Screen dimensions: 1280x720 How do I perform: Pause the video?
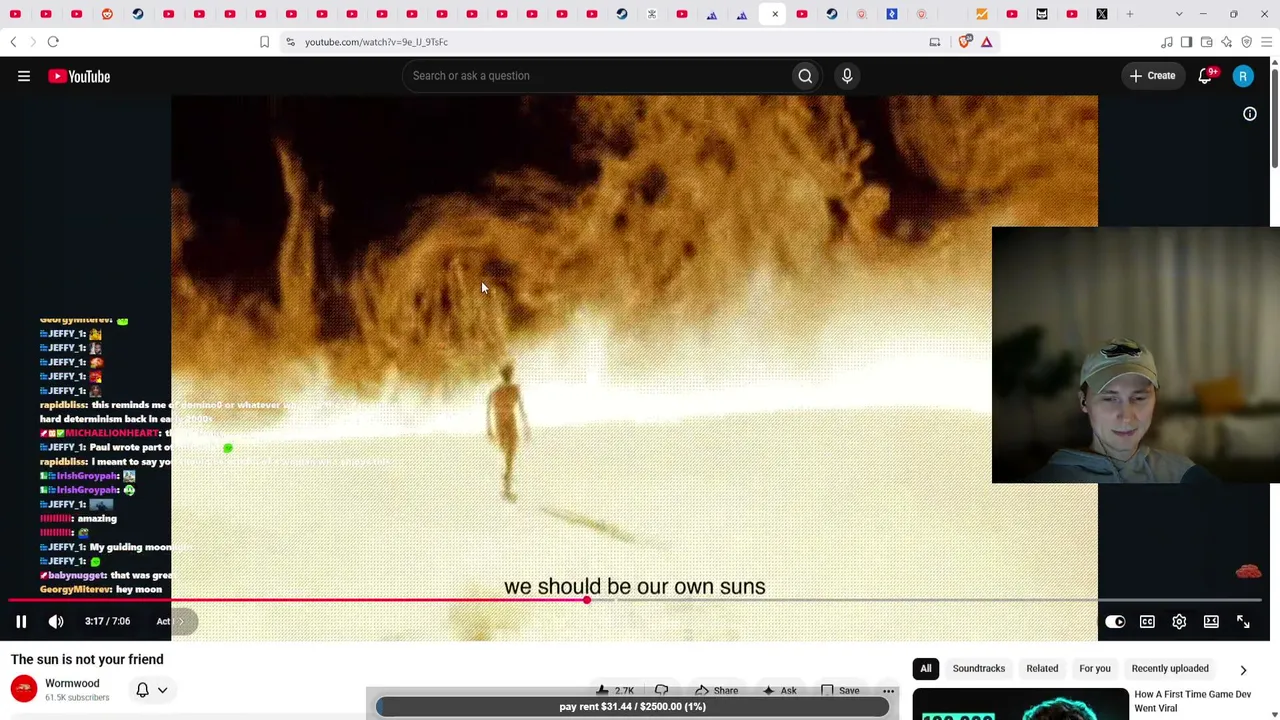[x=21, y=622]
